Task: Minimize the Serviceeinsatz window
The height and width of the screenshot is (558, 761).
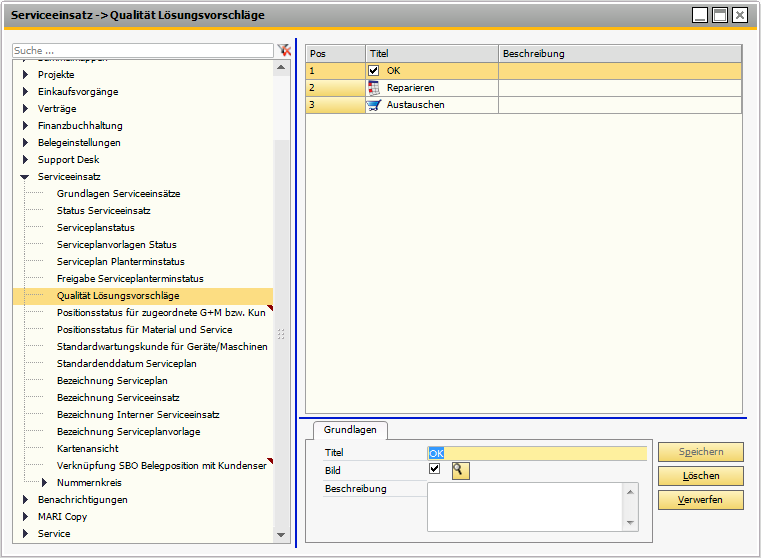Action: click(700, 15)
